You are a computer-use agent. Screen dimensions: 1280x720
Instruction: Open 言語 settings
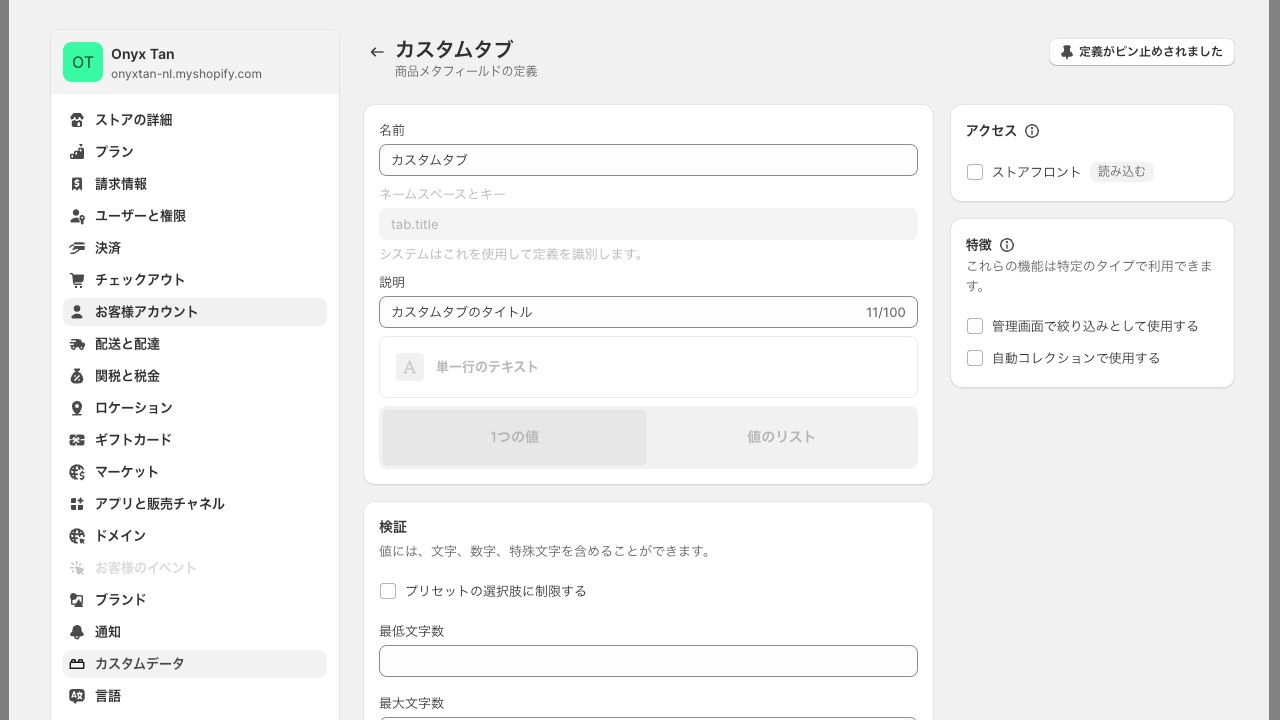point(195,696)
